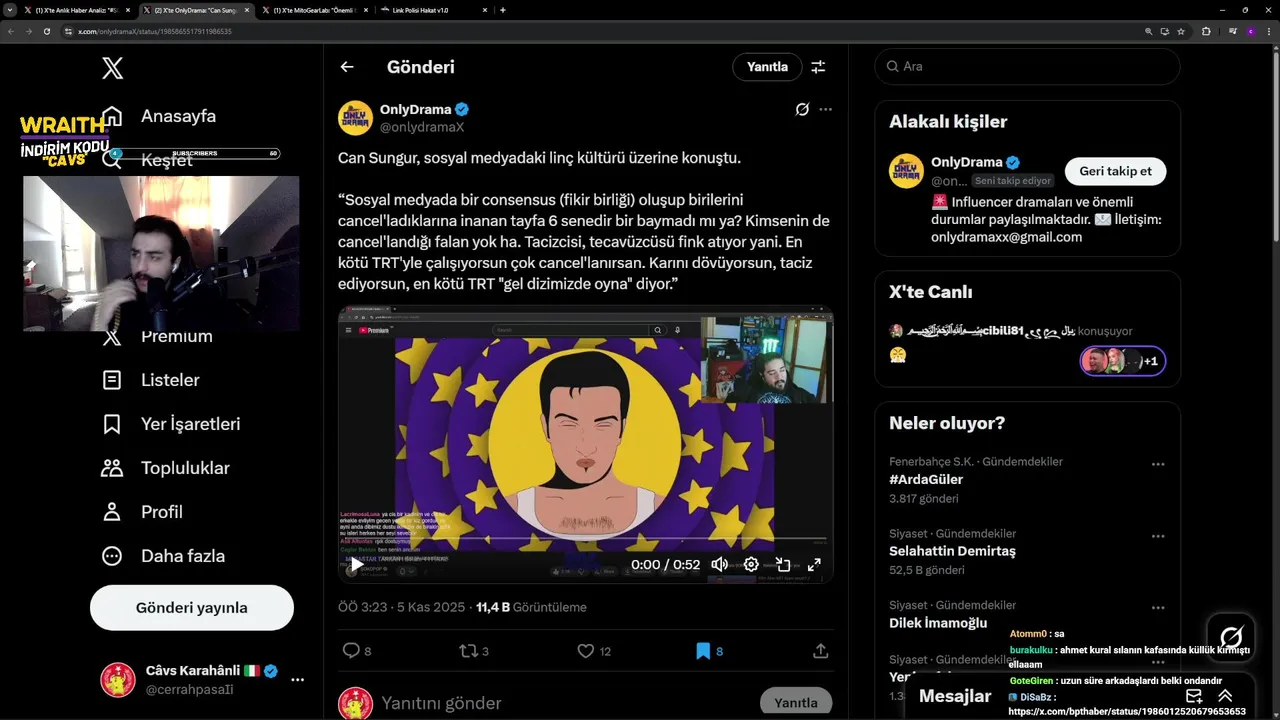Click Grok explain icon on the post

pyautogui.click(x=802, y=110)
